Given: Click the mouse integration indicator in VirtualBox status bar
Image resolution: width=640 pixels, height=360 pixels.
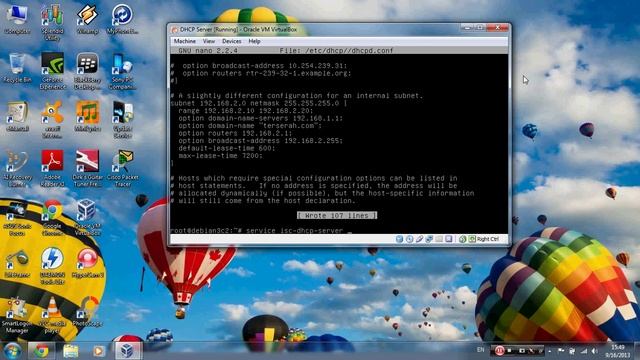Looking at the screenshot, I should coord(462,239).
